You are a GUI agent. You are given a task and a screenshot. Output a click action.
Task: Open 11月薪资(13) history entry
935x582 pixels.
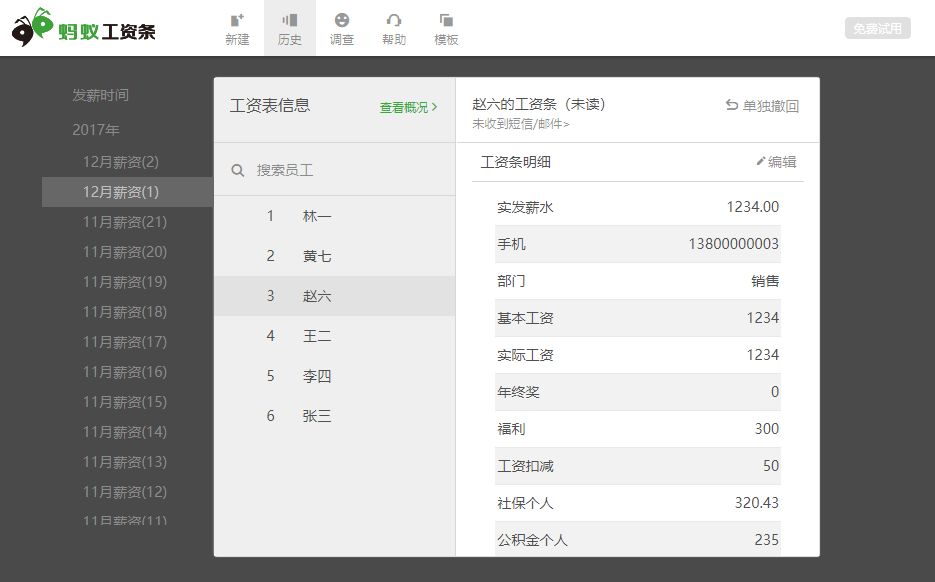125,462
